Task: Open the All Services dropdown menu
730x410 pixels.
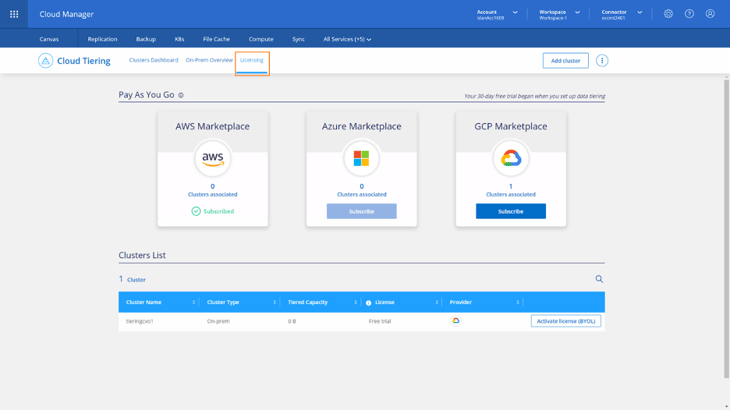Action: [347, 39]
